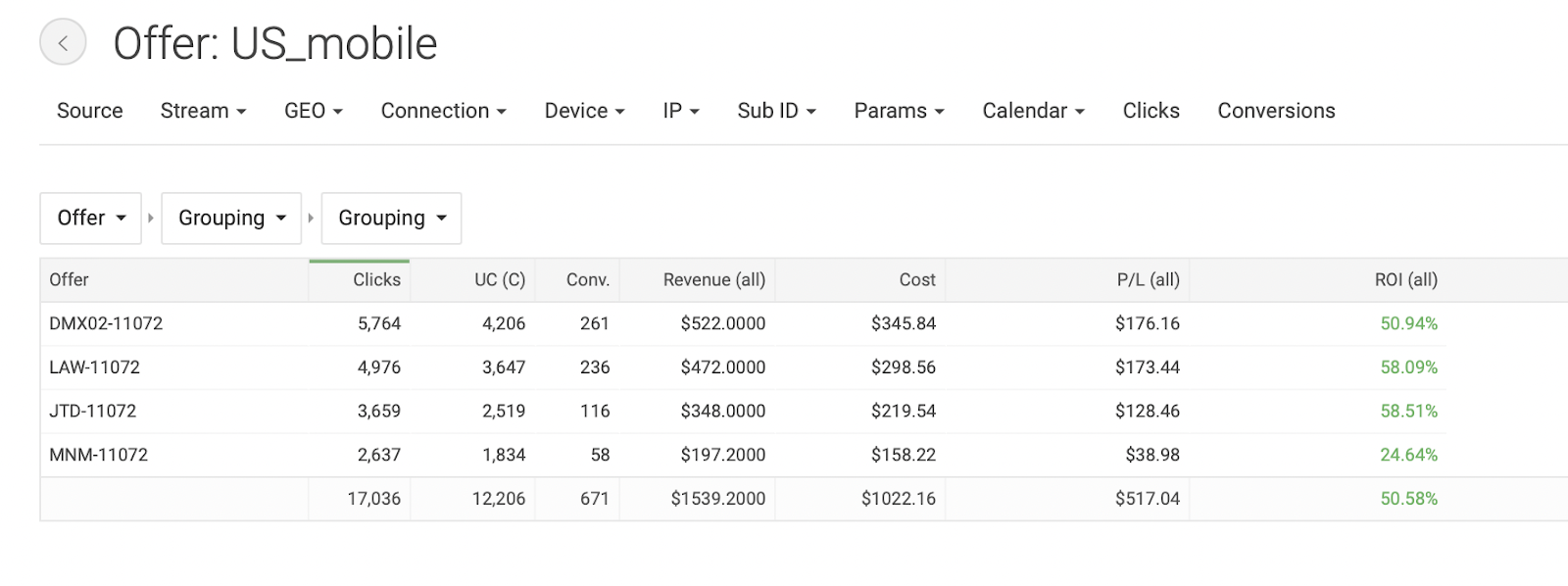
Task: Expand the IP dropdown menu
Action: 681,111
